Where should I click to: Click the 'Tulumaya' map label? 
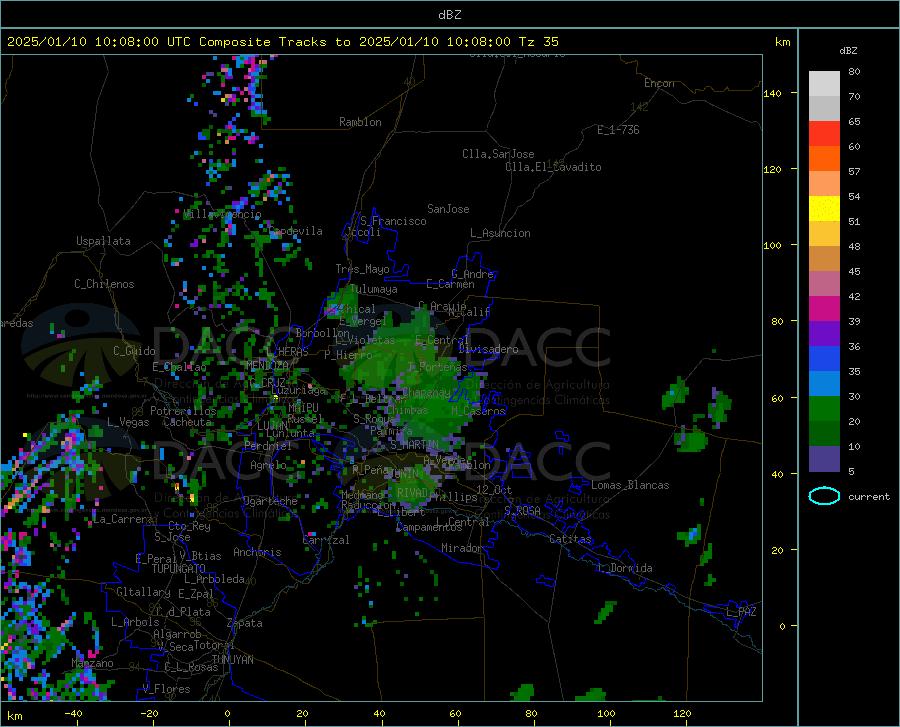(x=373, y=289)
